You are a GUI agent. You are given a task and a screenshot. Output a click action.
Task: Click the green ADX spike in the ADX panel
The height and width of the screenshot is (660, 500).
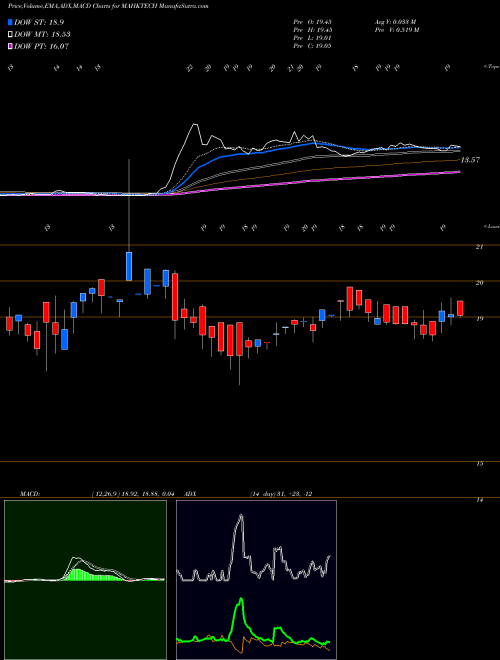point(241,600)
